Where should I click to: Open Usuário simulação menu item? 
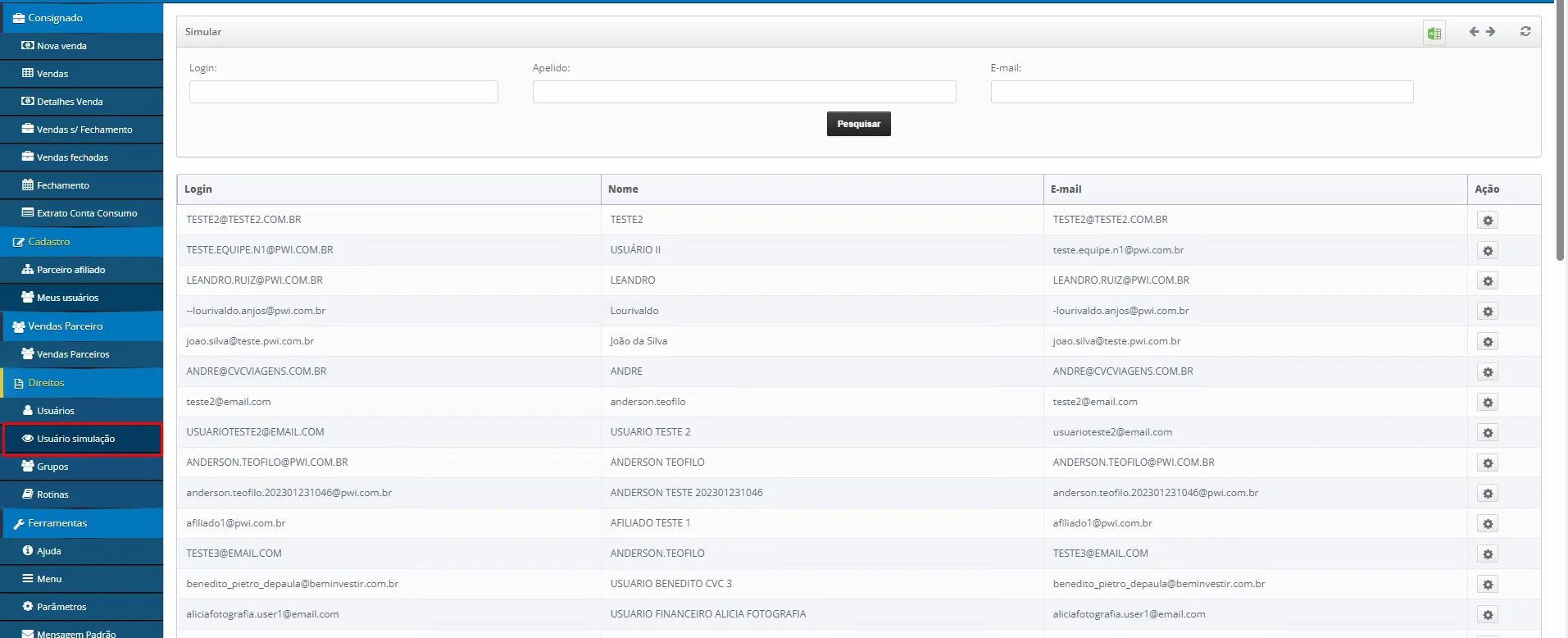(x=75, y=439)
